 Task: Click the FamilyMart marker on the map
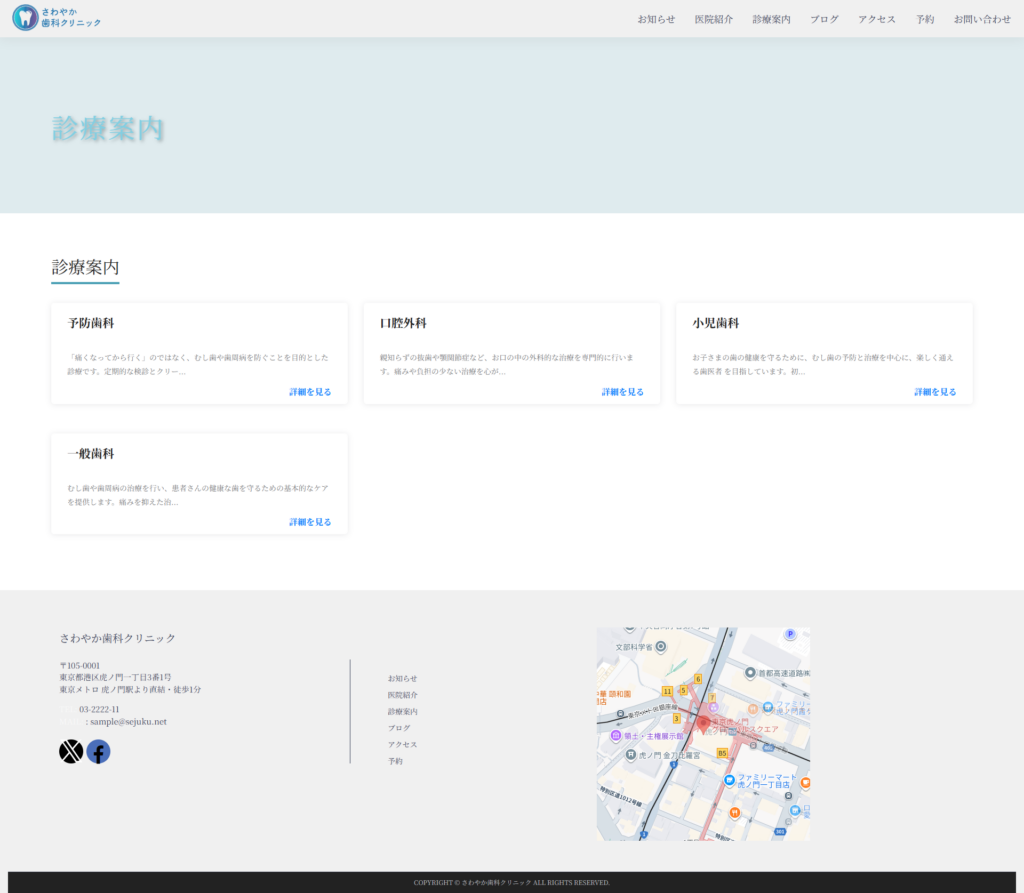coord(730,779)
